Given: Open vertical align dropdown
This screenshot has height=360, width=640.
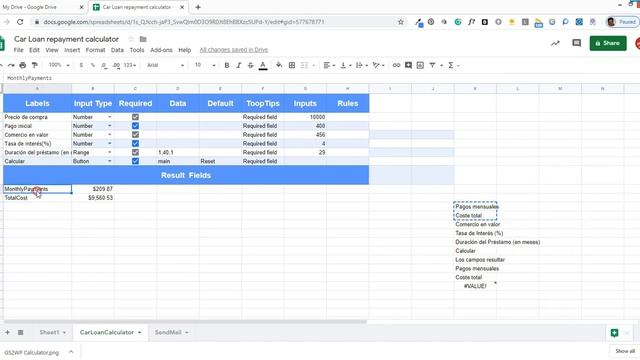Looking at the screenshot, I should tap(345, 65).
